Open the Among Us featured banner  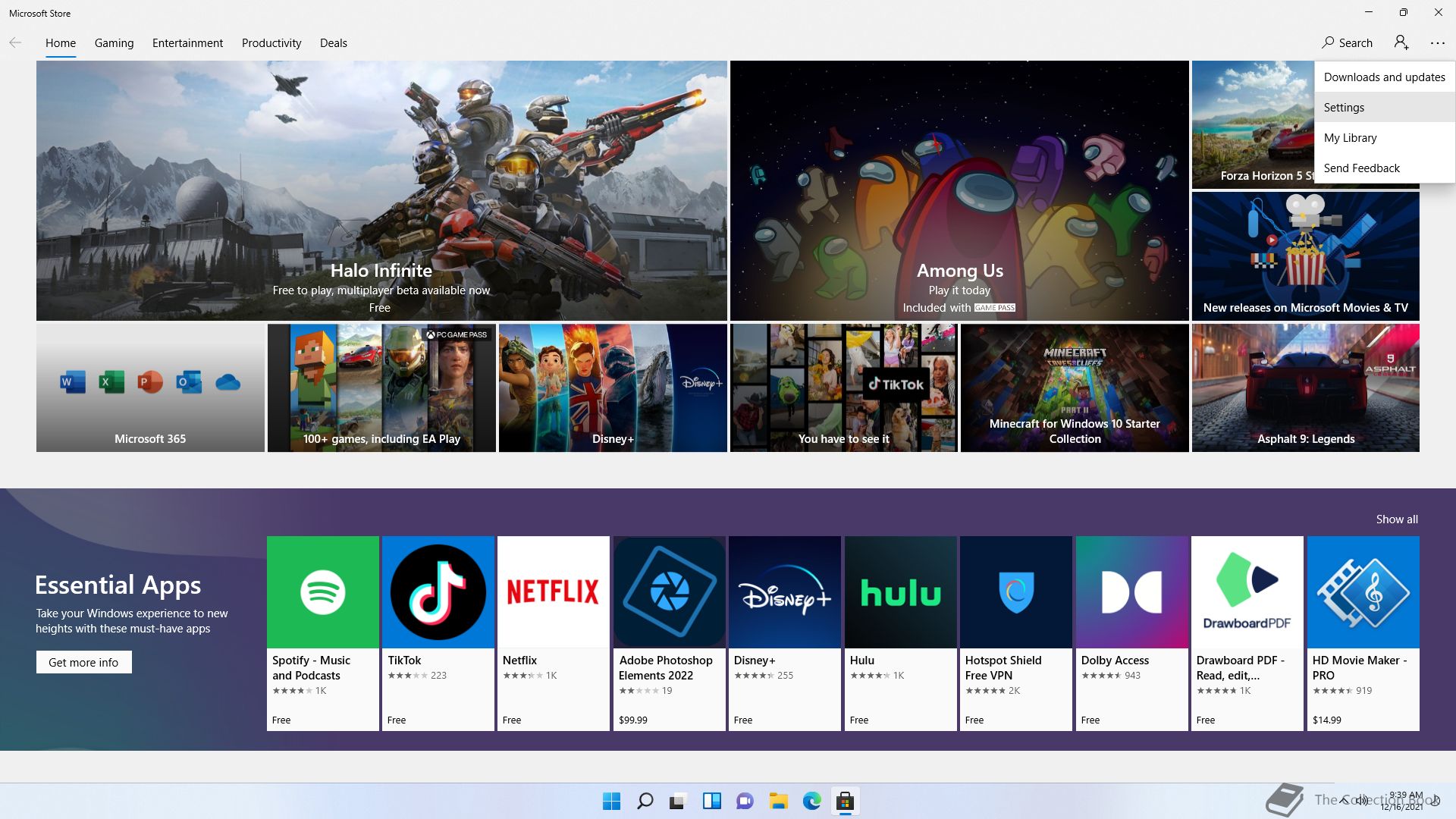(959, 190)
